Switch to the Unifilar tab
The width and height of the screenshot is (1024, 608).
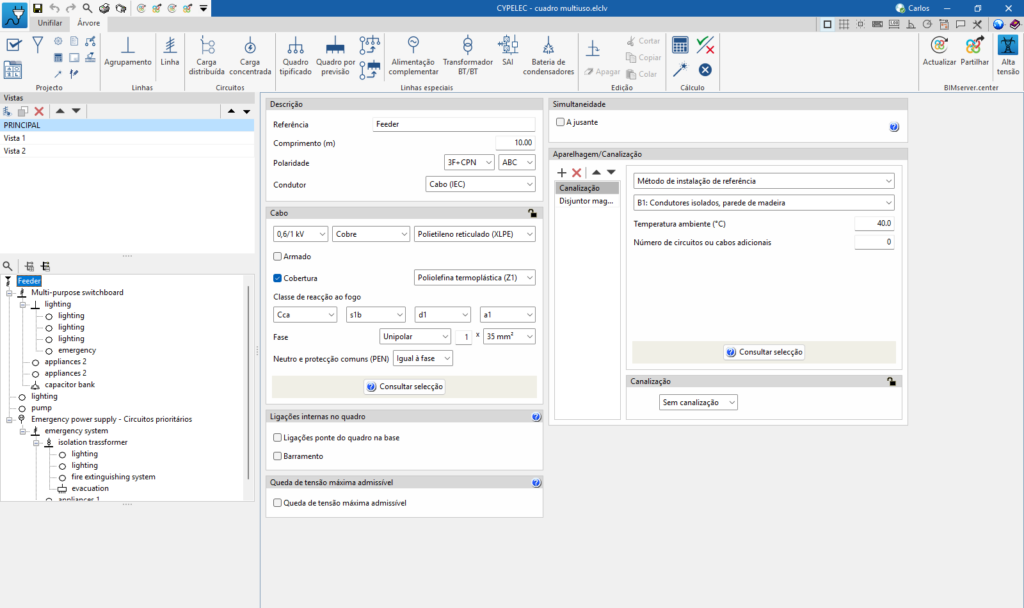(49, 22)
